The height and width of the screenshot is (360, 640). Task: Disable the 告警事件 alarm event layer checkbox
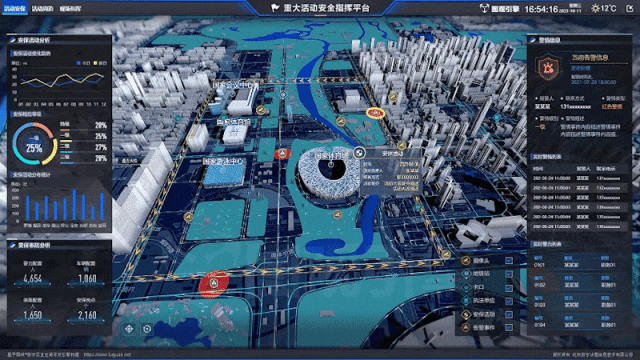point(509,327)
